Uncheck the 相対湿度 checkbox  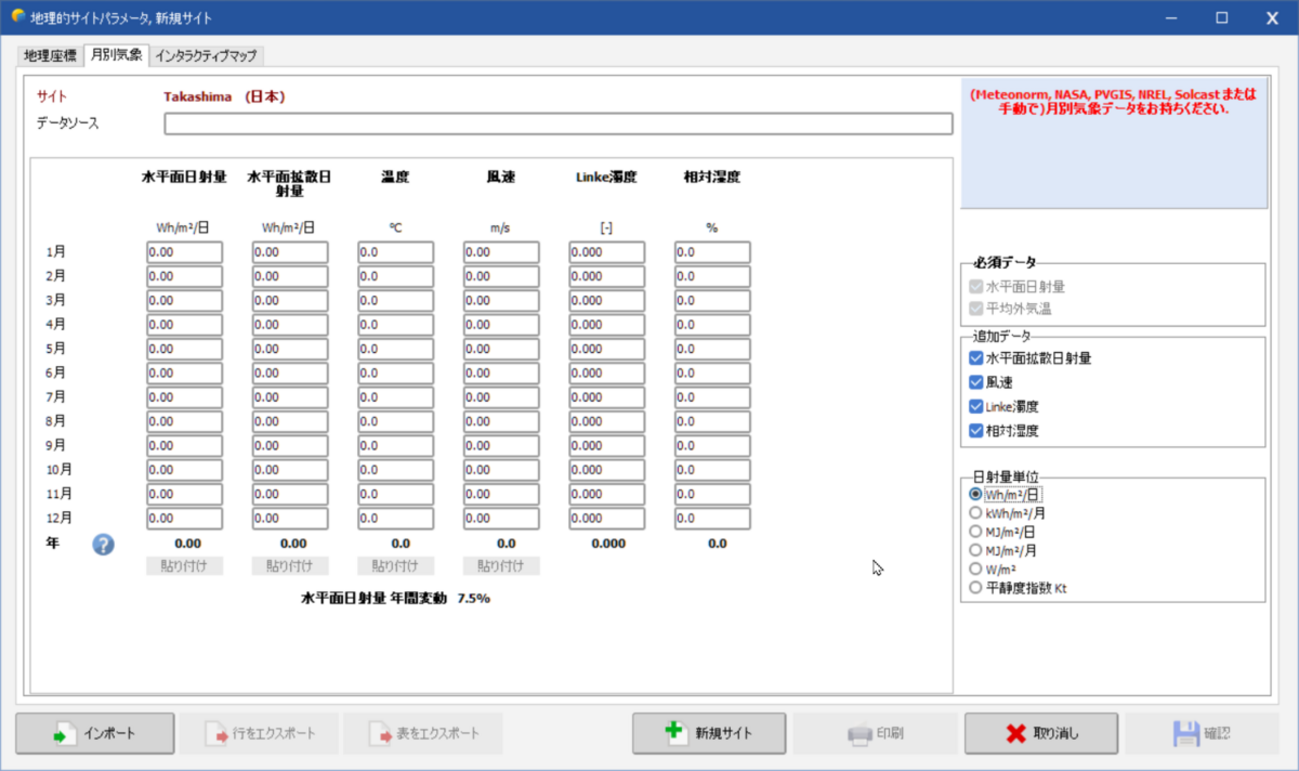tap(976, 431)
